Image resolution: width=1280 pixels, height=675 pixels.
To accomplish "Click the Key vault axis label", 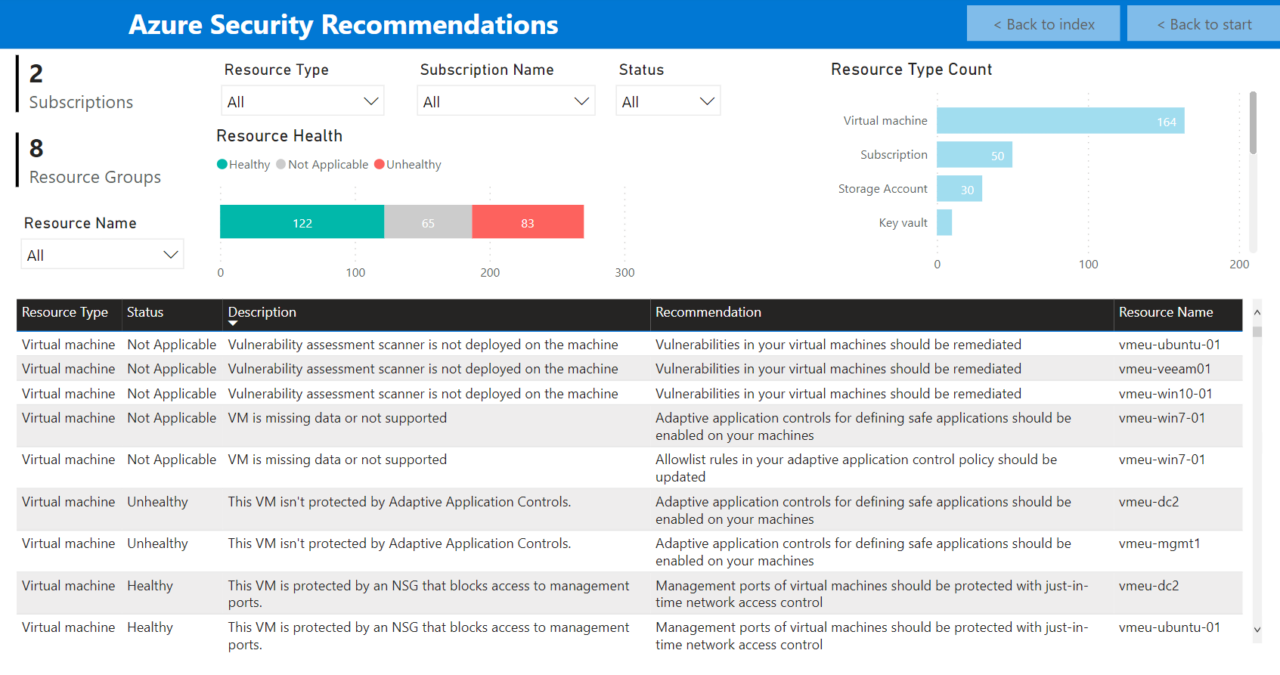I will pyautogui.click(x=903, y=223).
